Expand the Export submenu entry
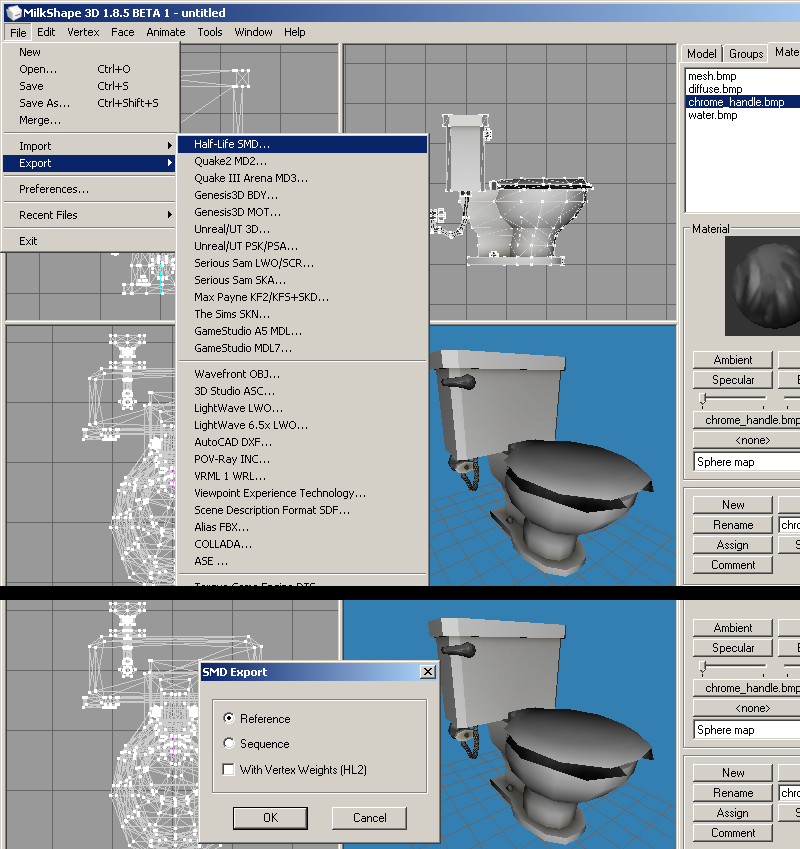800x849 pixels. coord(90,163)
